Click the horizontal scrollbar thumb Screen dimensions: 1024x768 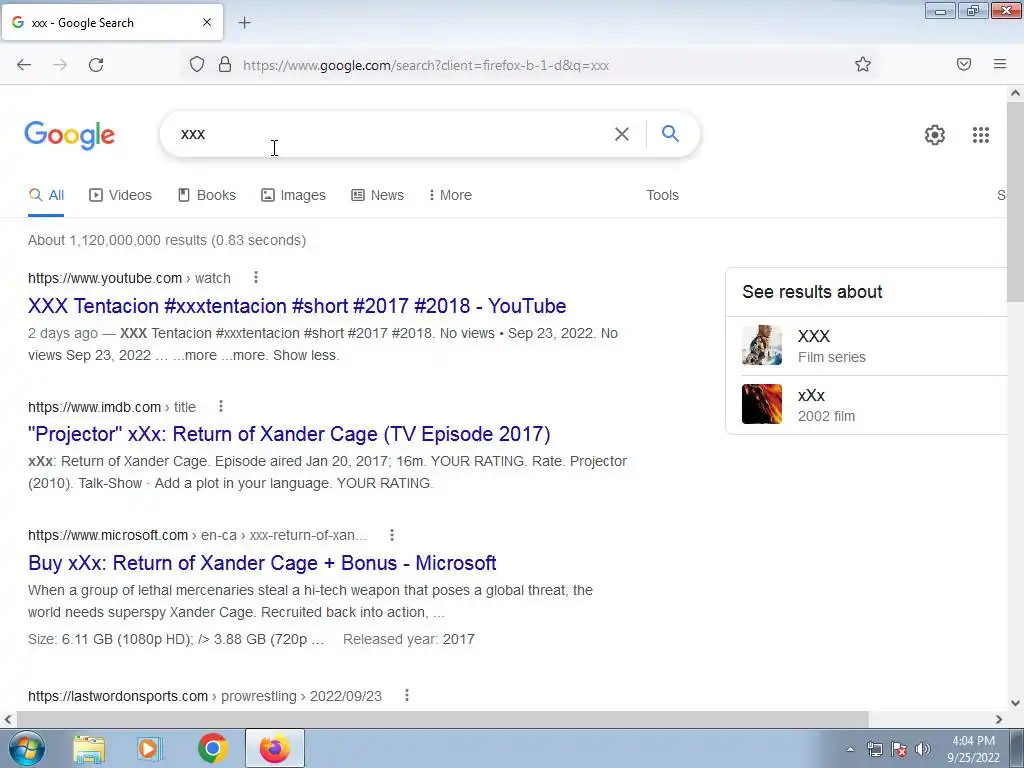[441, 719]
